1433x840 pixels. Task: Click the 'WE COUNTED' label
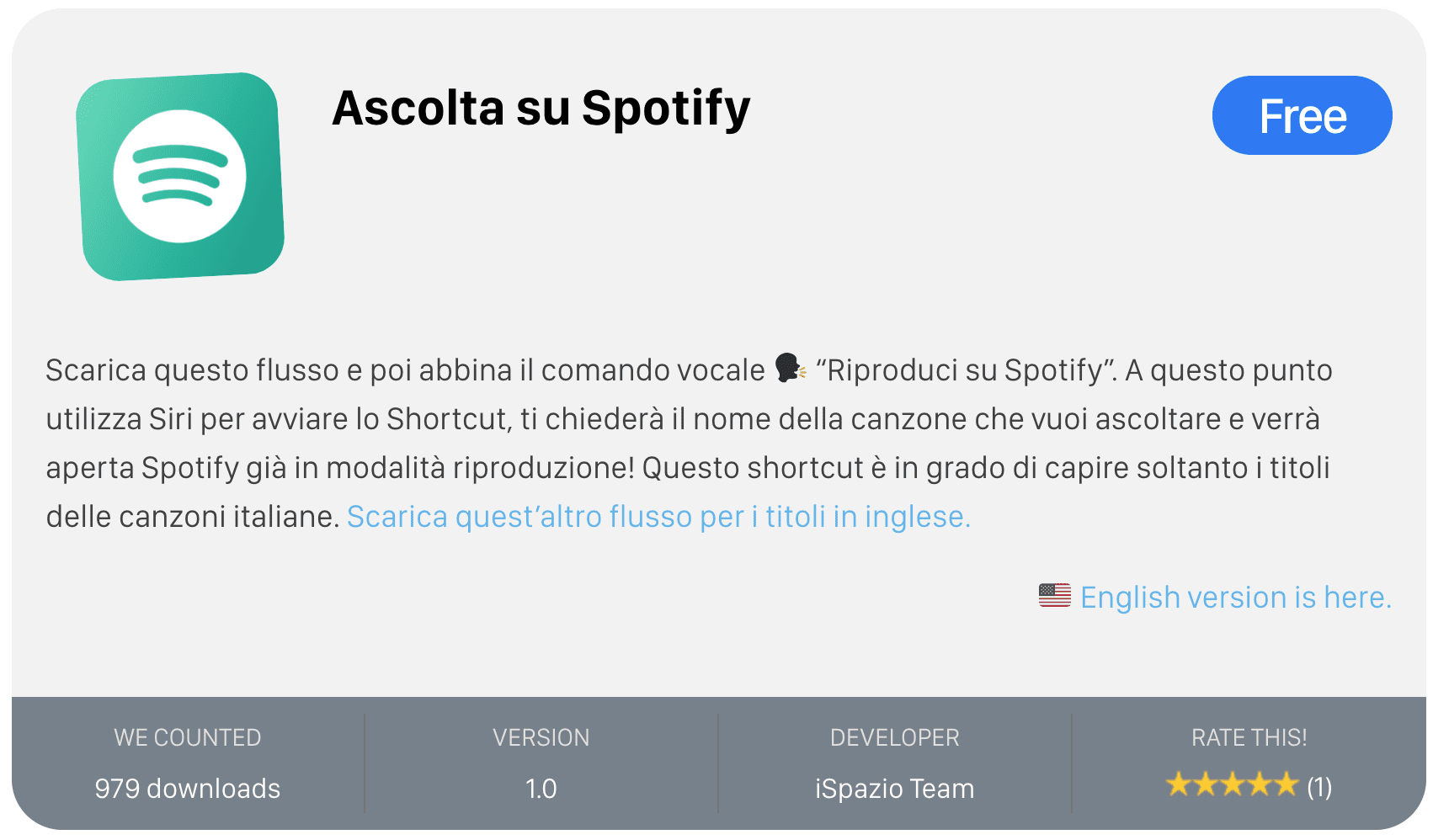click(188, 737)
